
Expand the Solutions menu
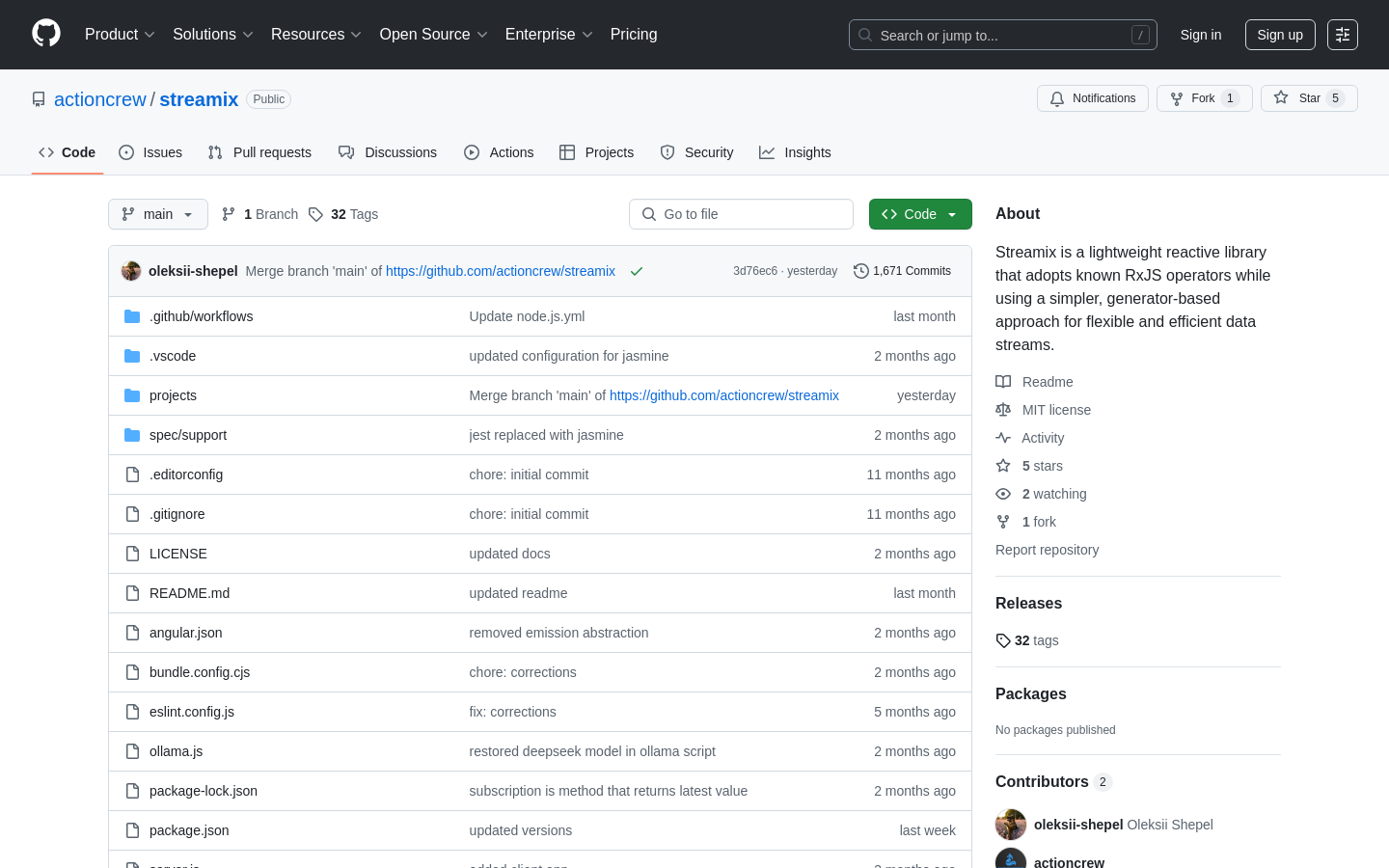tap(213, 35)
